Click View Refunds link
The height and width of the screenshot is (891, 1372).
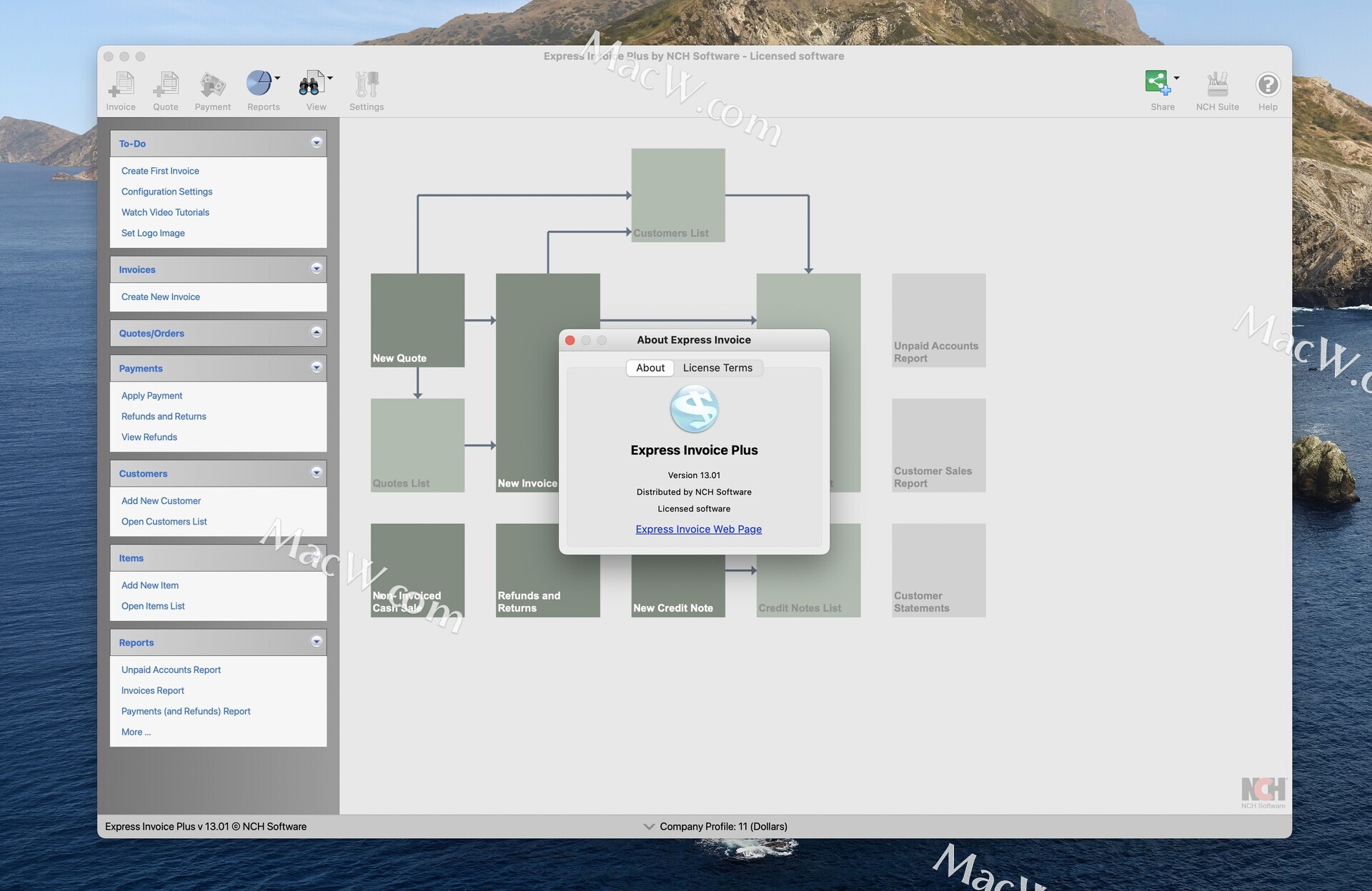pos(149,437)
